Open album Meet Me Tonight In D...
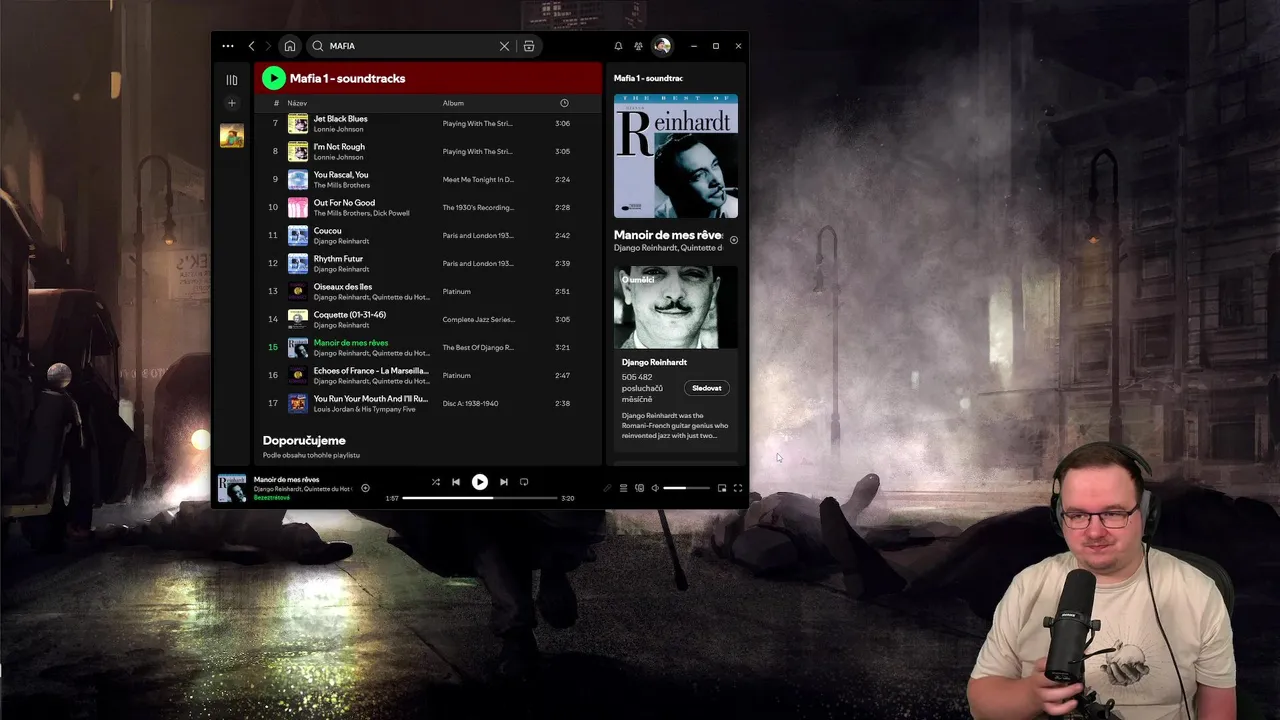The height and width of the screenshot is (720, 1280). point(478,180)
